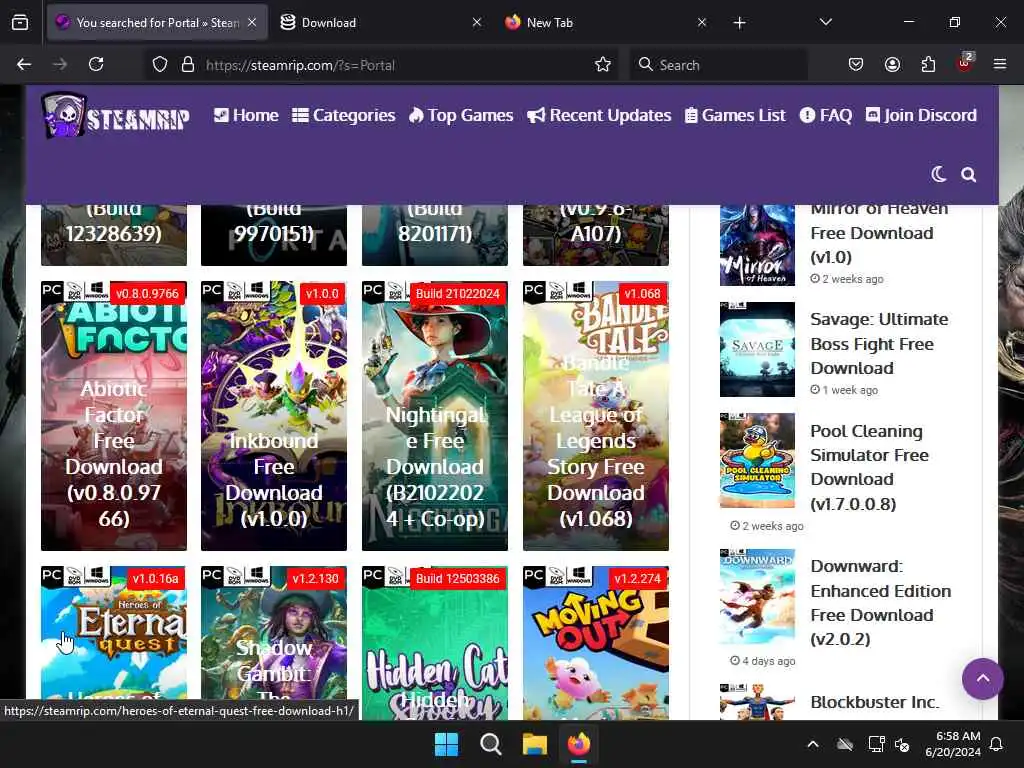Viewport: 1024px width, 768px height.
Task: Click the scroll-to-top purple arrow button
Action: point(982,679)
